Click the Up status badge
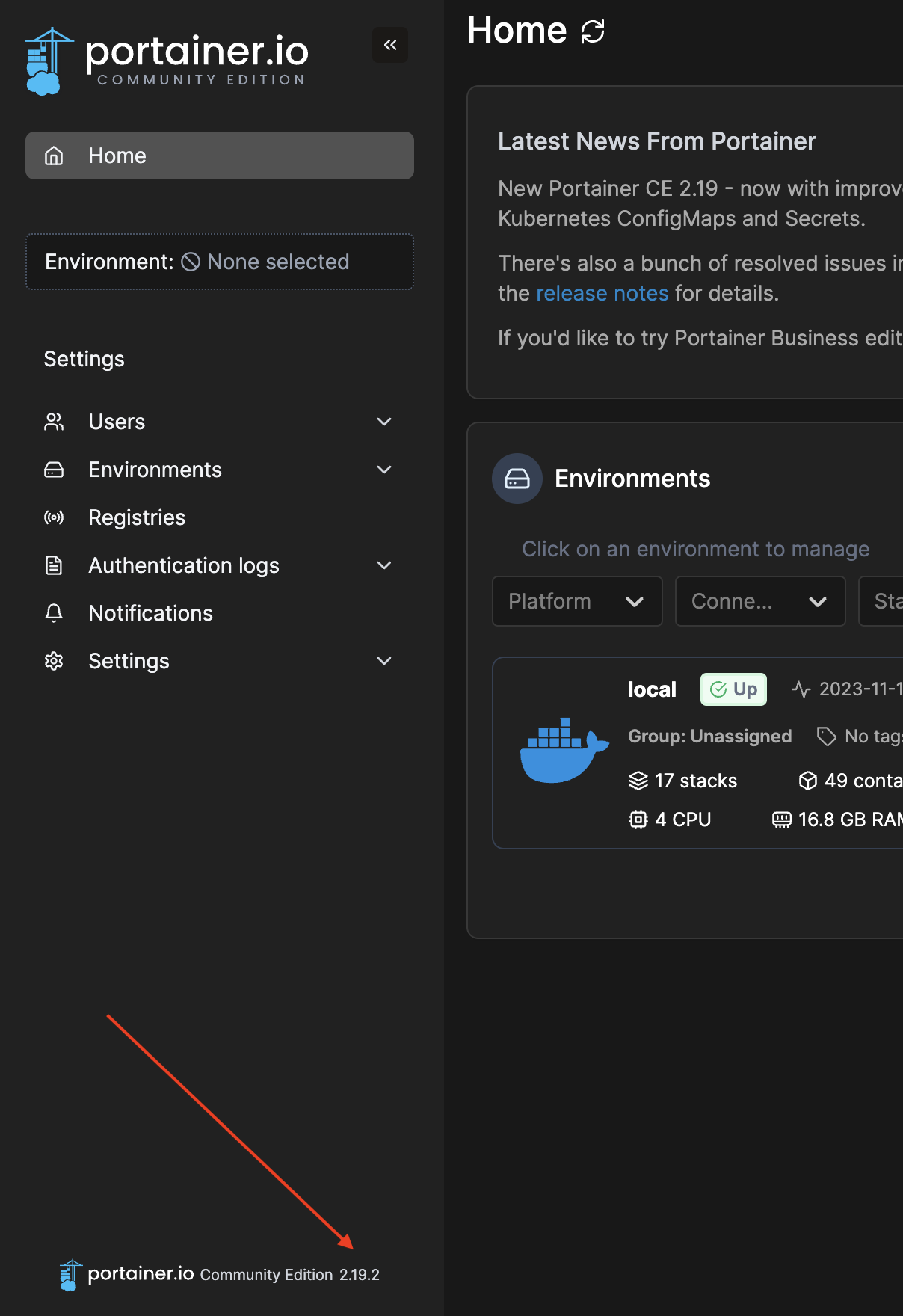The width and height of the screenshot is (903, 1316). coord(733,689)
